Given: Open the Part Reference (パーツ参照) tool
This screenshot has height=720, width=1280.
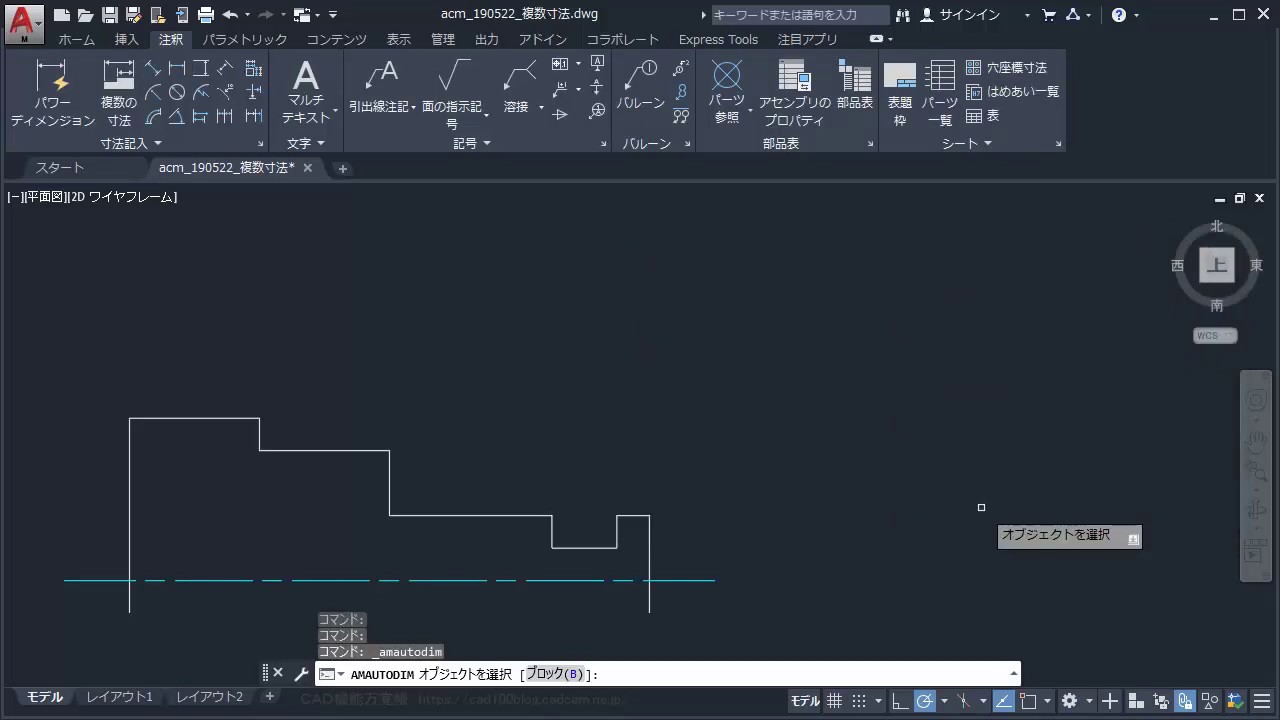Looking at the screenshot, I should tap(726, 91).
